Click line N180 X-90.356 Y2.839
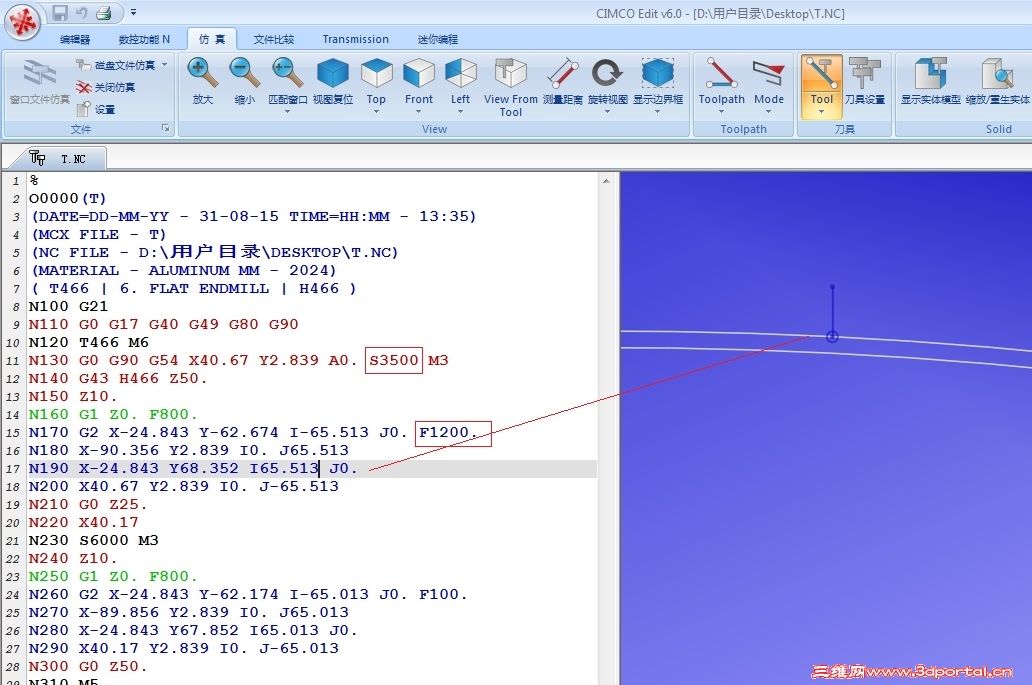Image resolution: width=1032 pixels, height=685 pixels. (188, 451)
